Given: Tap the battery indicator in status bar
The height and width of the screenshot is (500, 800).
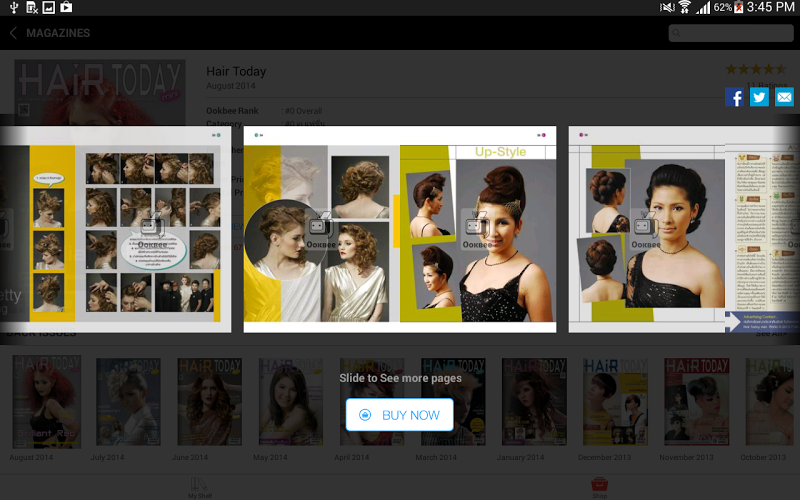Looking at the screenshot, I should point(738,7).
